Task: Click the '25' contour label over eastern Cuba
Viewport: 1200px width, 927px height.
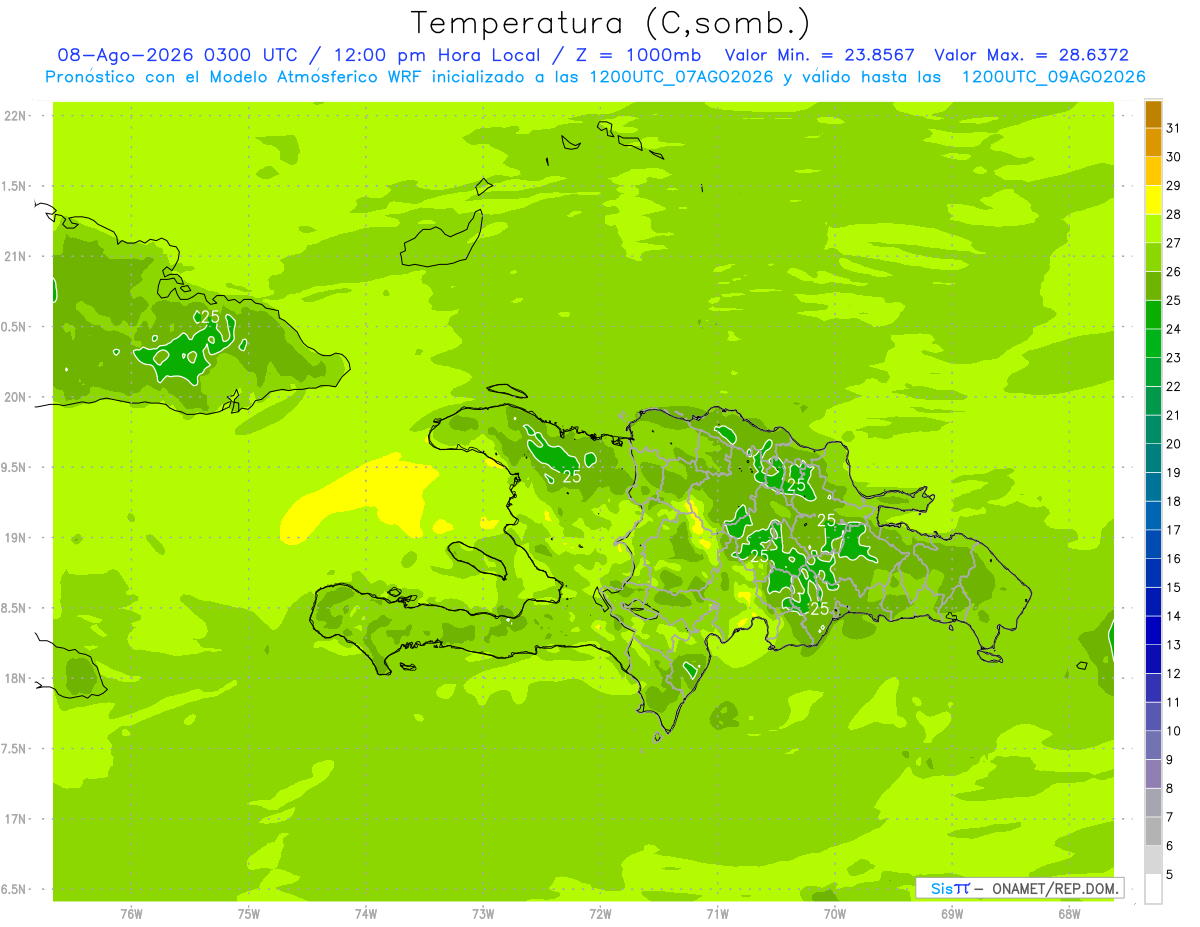Action: (210, 316)
